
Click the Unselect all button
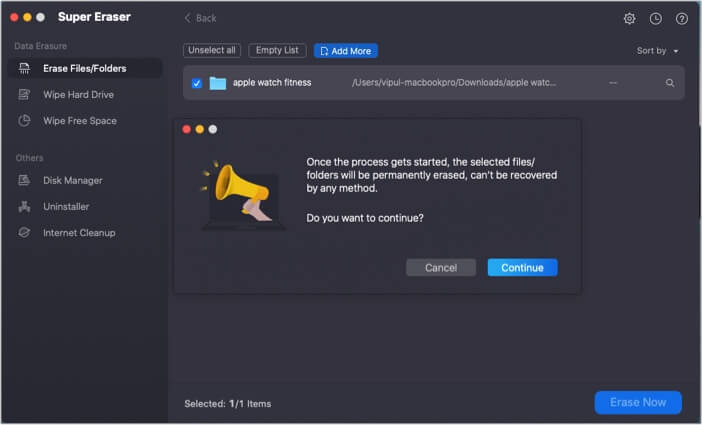pos(212,50)
